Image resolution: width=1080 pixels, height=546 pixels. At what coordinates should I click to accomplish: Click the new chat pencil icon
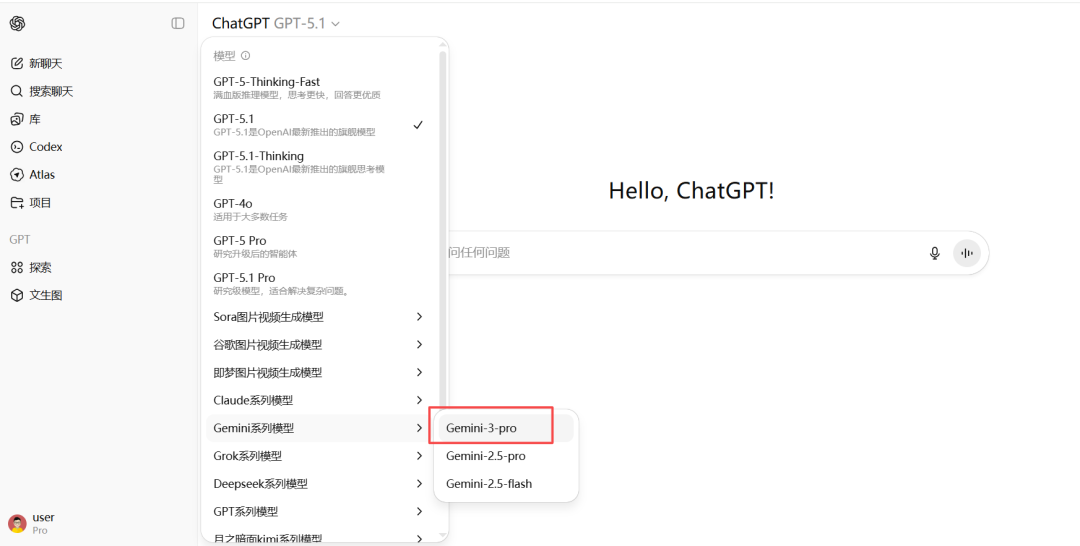17,63
